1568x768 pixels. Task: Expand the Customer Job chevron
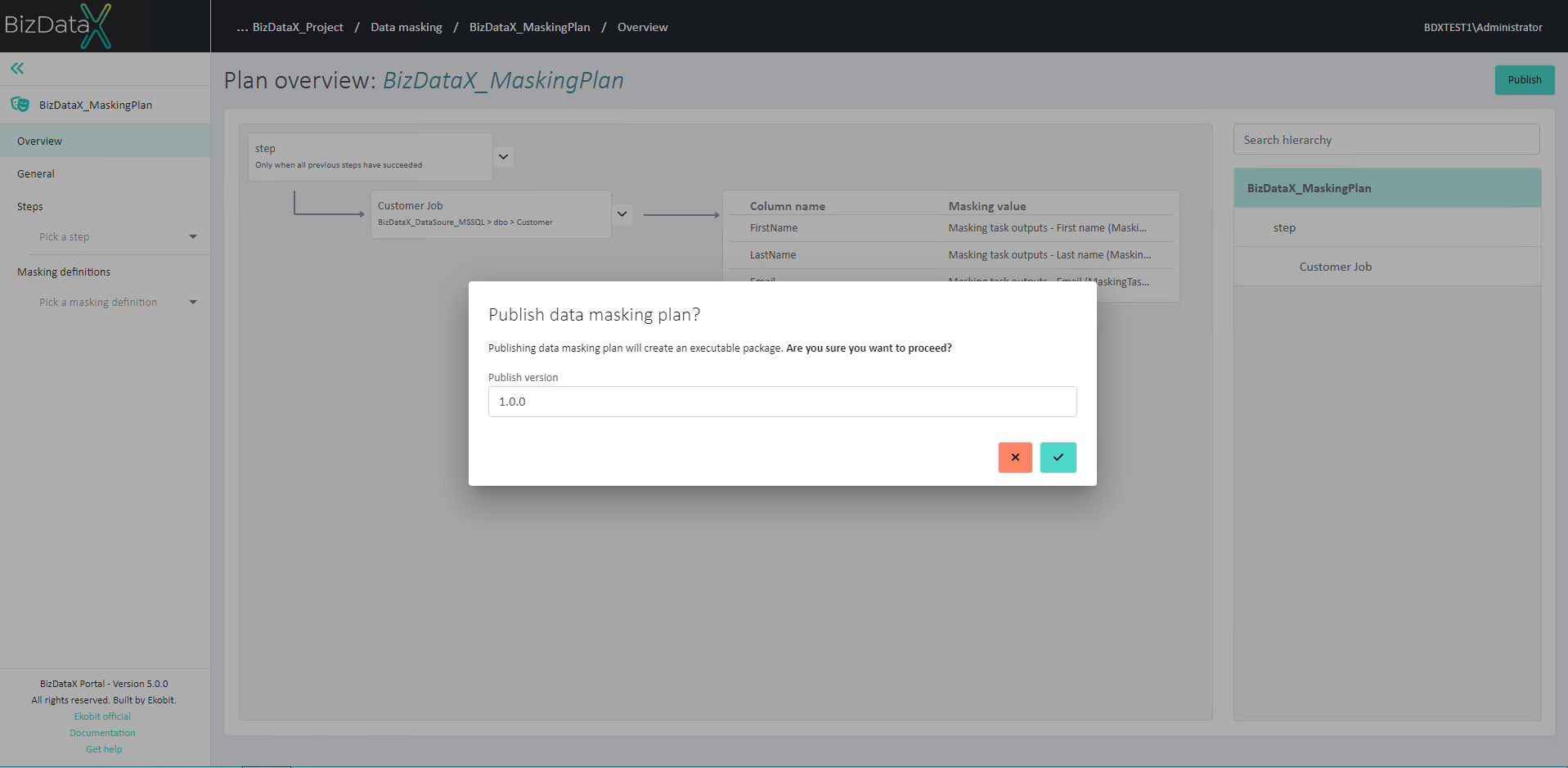(622, 214)
